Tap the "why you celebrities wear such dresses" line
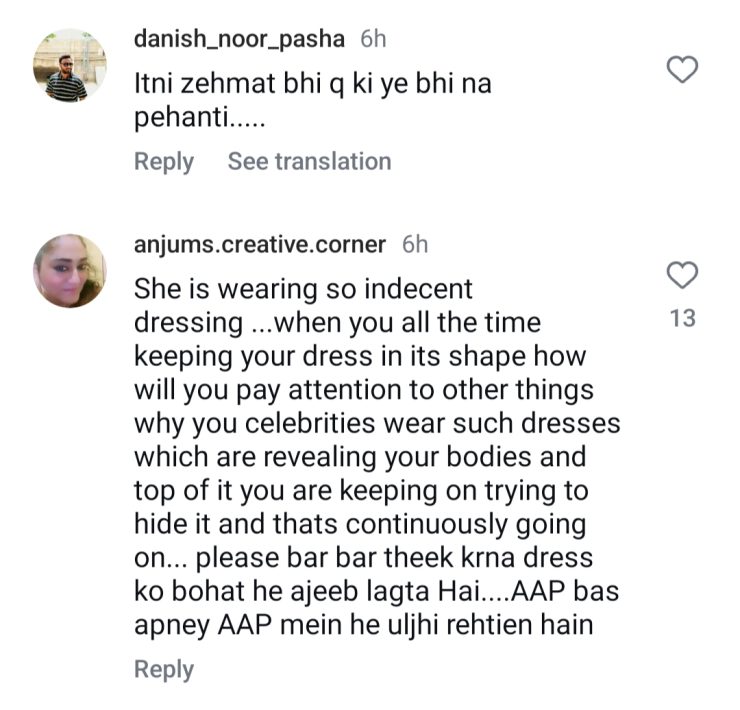Screen dimensions: 740x710 (377, 423)
